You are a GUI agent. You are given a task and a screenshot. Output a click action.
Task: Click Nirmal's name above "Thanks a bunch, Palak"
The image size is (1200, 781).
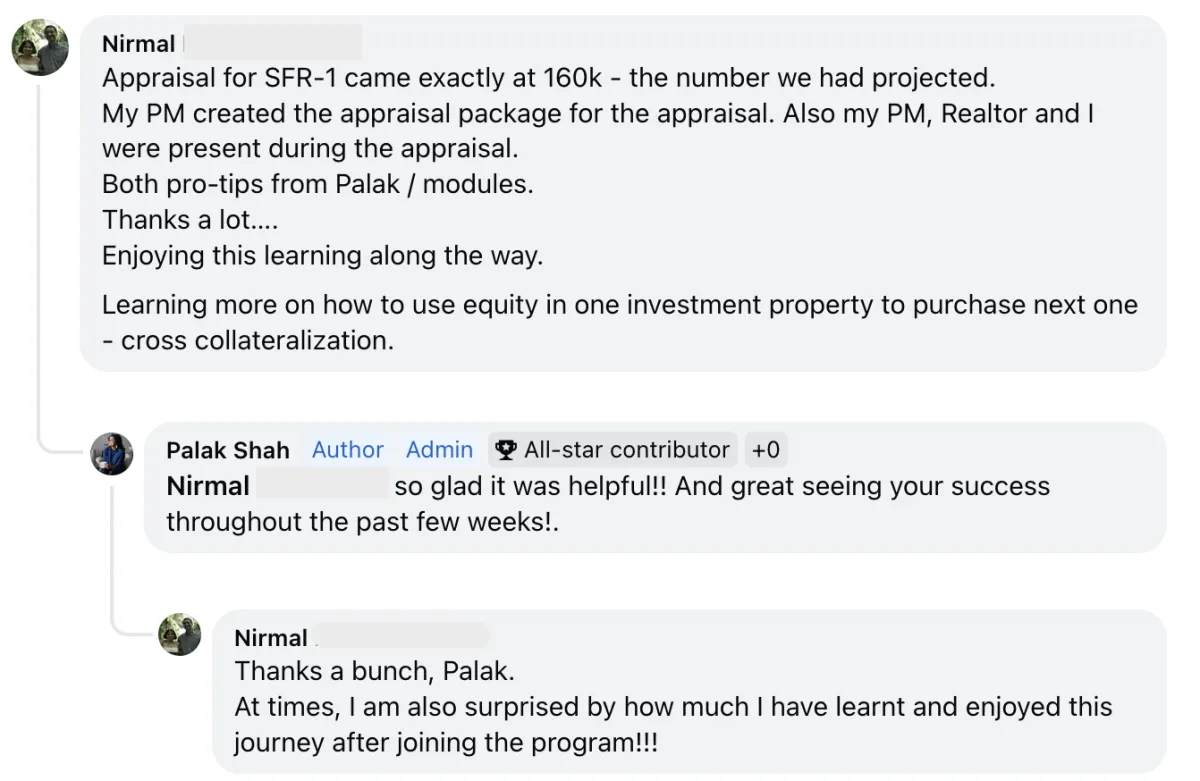pos(271,638)
